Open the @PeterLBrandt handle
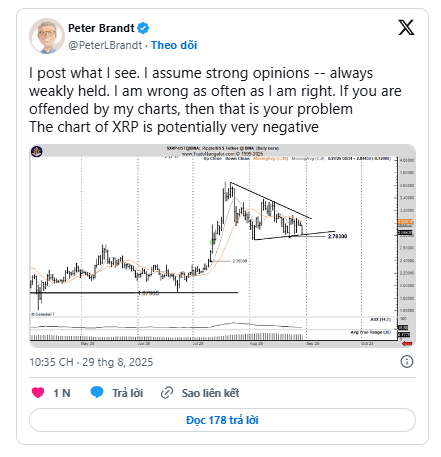This screenshot has height=457, width=441. (x=105, y=45)
